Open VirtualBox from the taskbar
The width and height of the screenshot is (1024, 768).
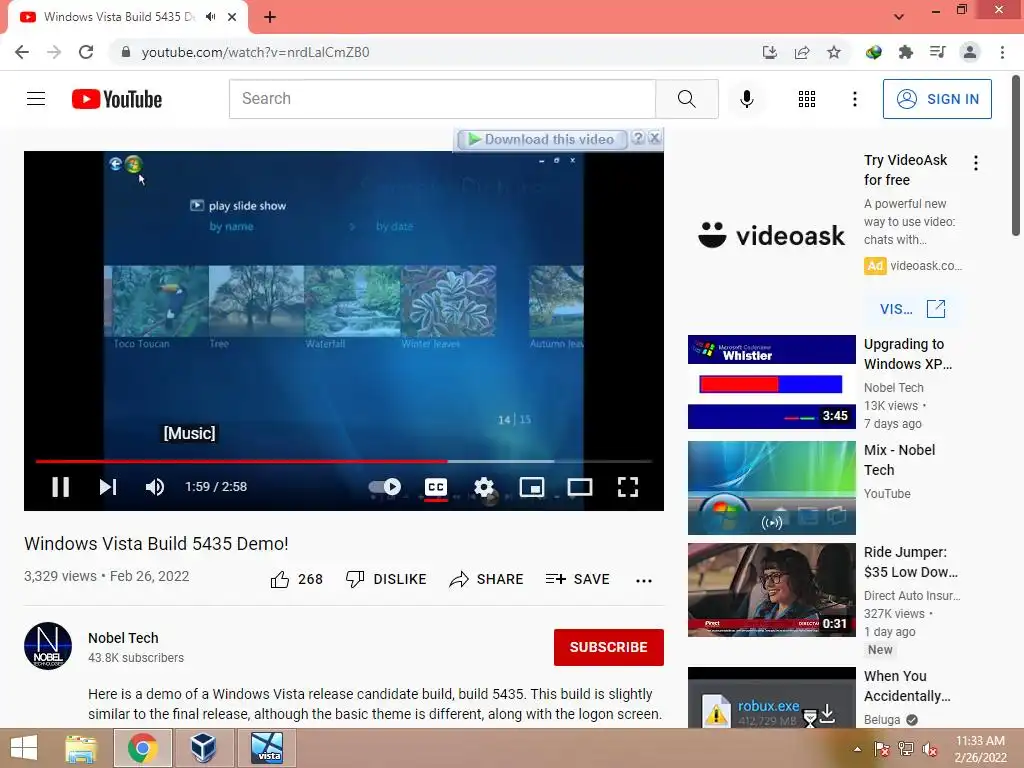pyautogui.click(x=204, y=748)
